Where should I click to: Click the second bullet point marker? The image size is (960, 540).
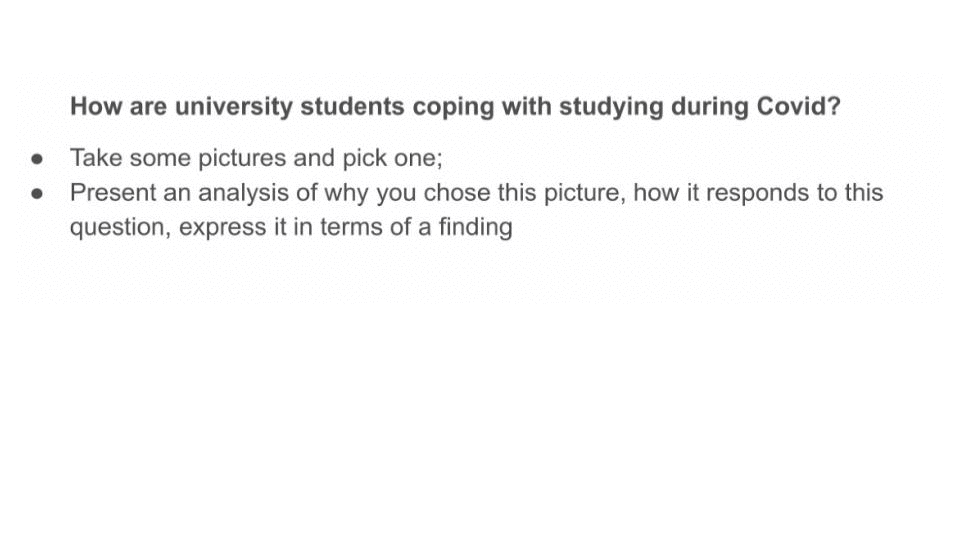(38, 193)
